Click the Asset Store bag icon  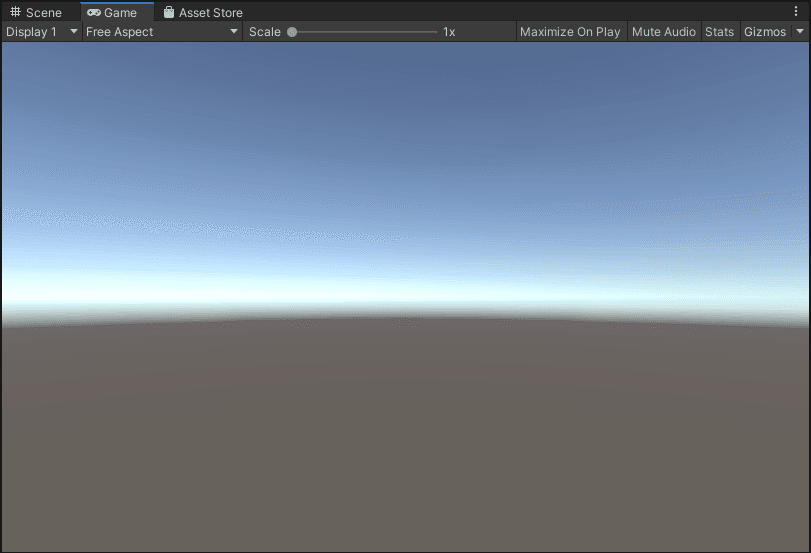(x=169, y=12)
